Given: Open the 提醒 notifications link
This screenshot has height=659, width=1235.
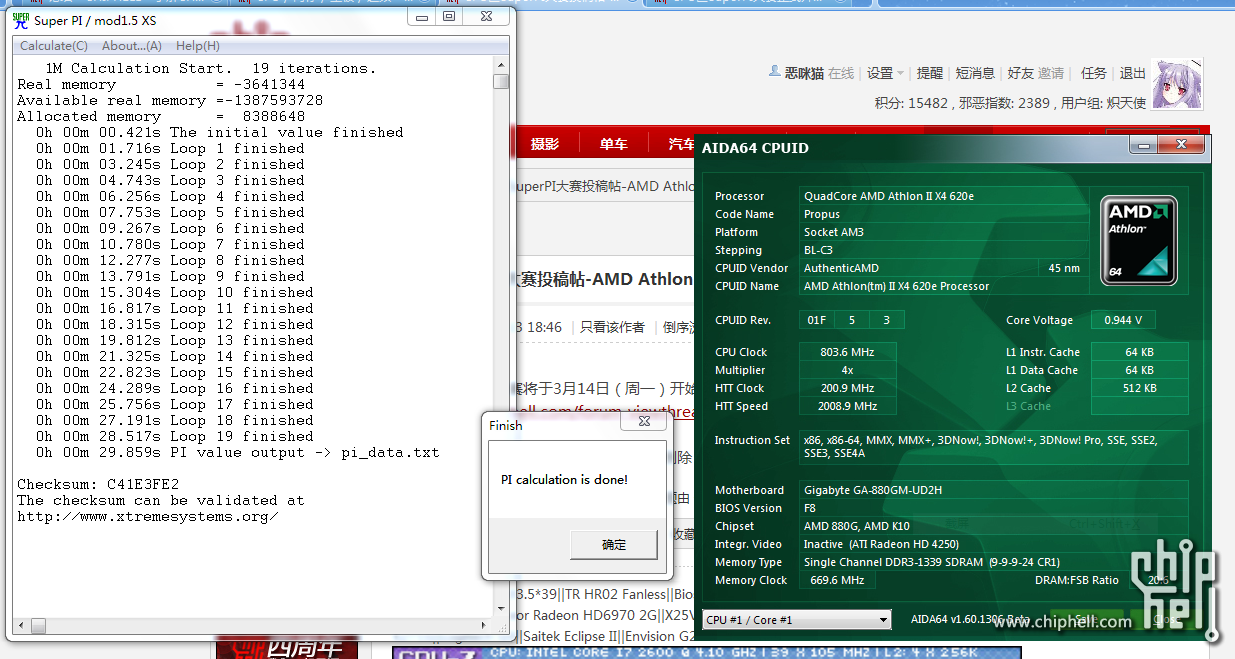Looking at the screenshot, I should click(930, 73).
